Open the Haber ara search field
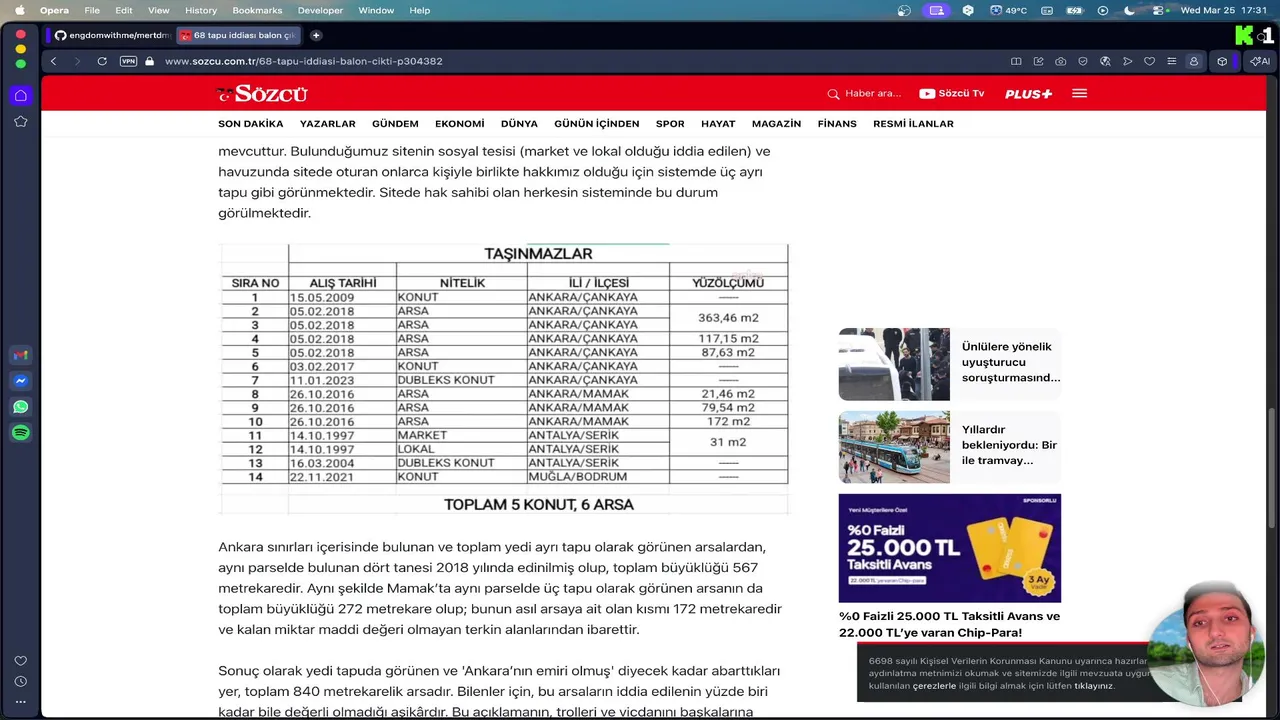The height and width of the screenshot is (720, 1280). pyautogui.click(x=864, y=93)
